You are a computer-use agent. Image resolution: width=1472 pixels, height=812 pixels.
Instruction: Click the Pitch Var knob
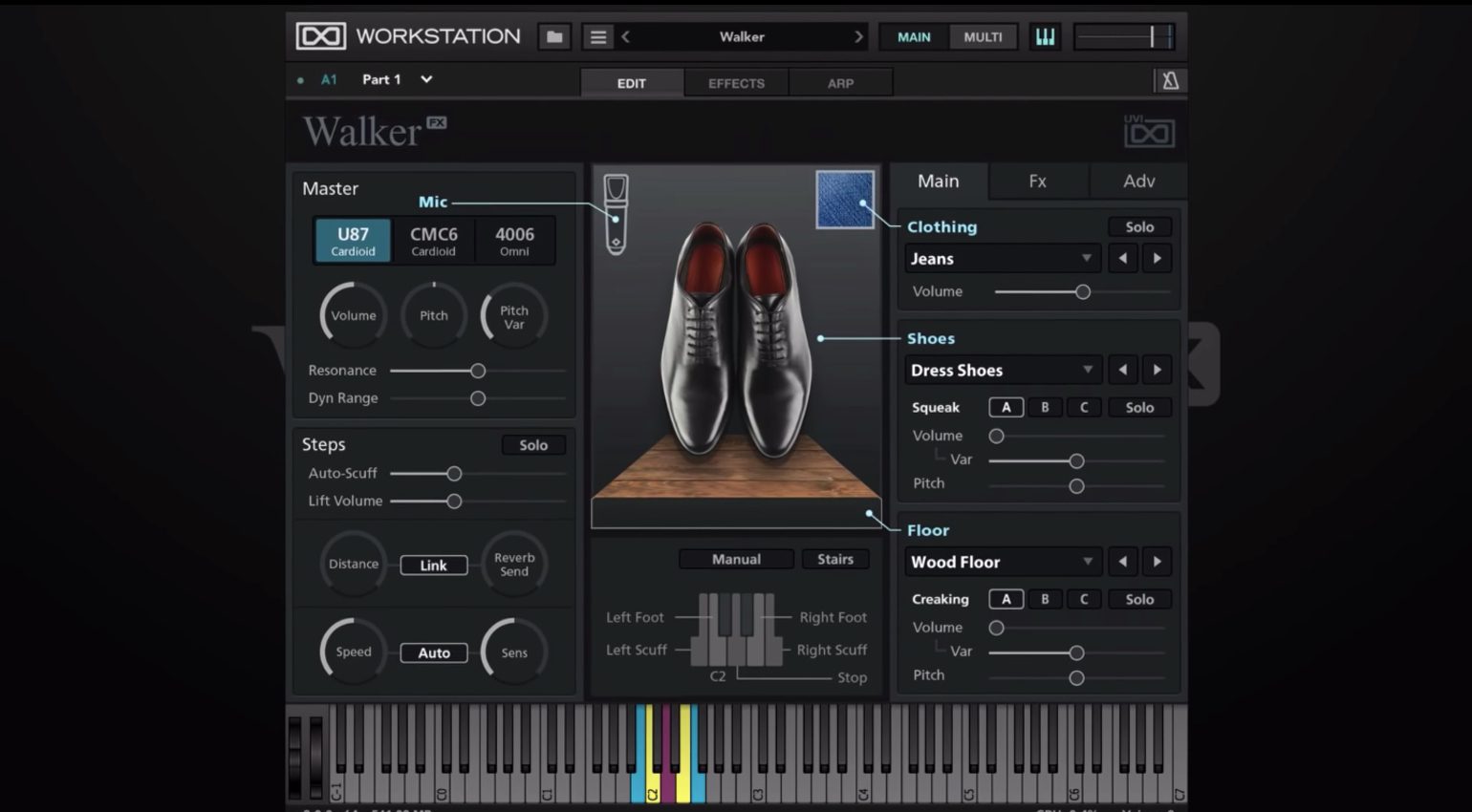514,315
